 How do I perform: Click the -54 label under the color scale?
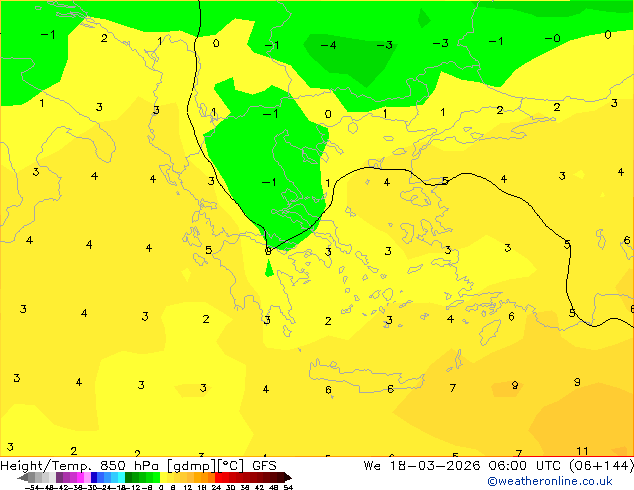32,487
